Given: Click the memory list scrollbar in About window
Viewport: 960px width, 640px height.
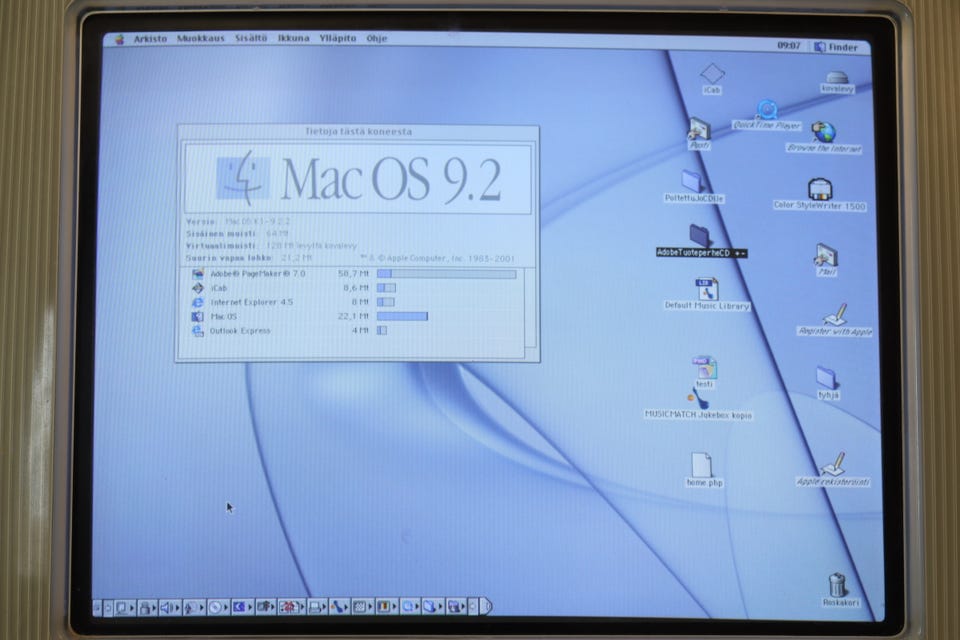Looking at the screenshot, I should coord(531,307).
